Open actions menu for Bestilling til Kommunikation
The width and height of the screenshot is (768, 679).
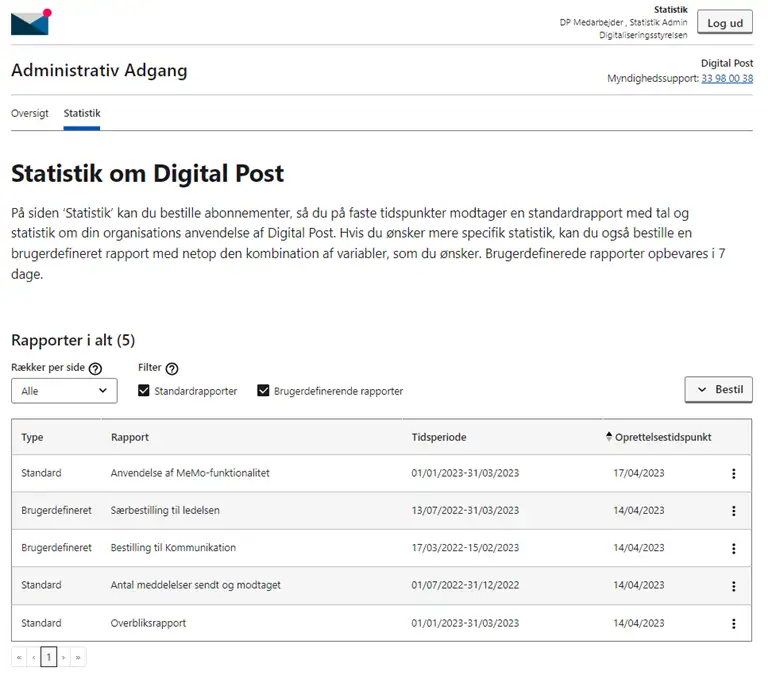pos(733,548)
